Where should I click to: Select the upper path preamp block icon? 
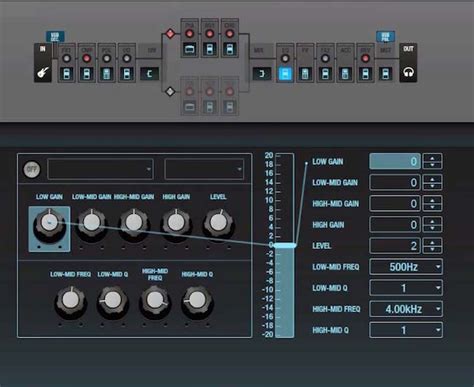(x=189, y=50)
